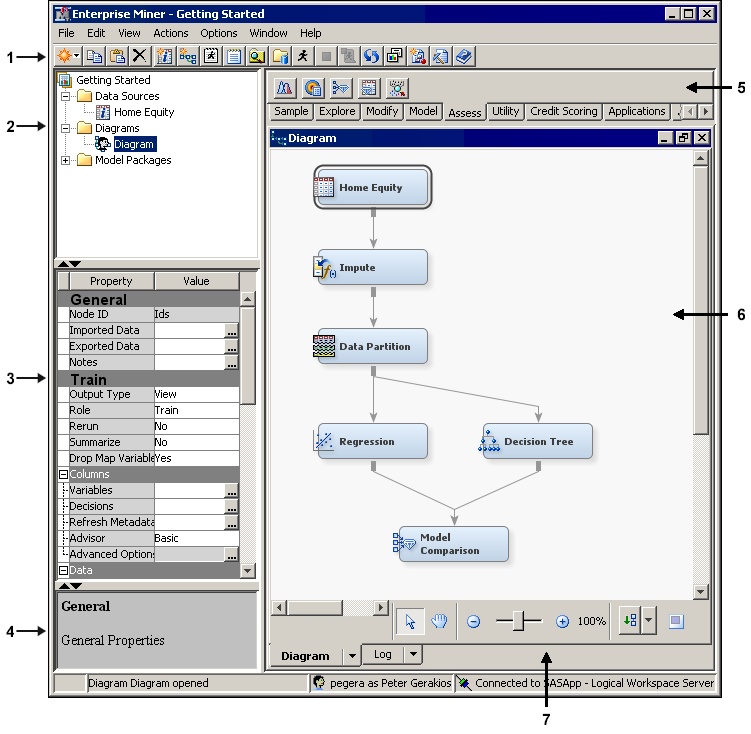Viewport: 751px width, 734px height.
Task: Click the blue Help book toolbar icon
Action: click(464, 56)
